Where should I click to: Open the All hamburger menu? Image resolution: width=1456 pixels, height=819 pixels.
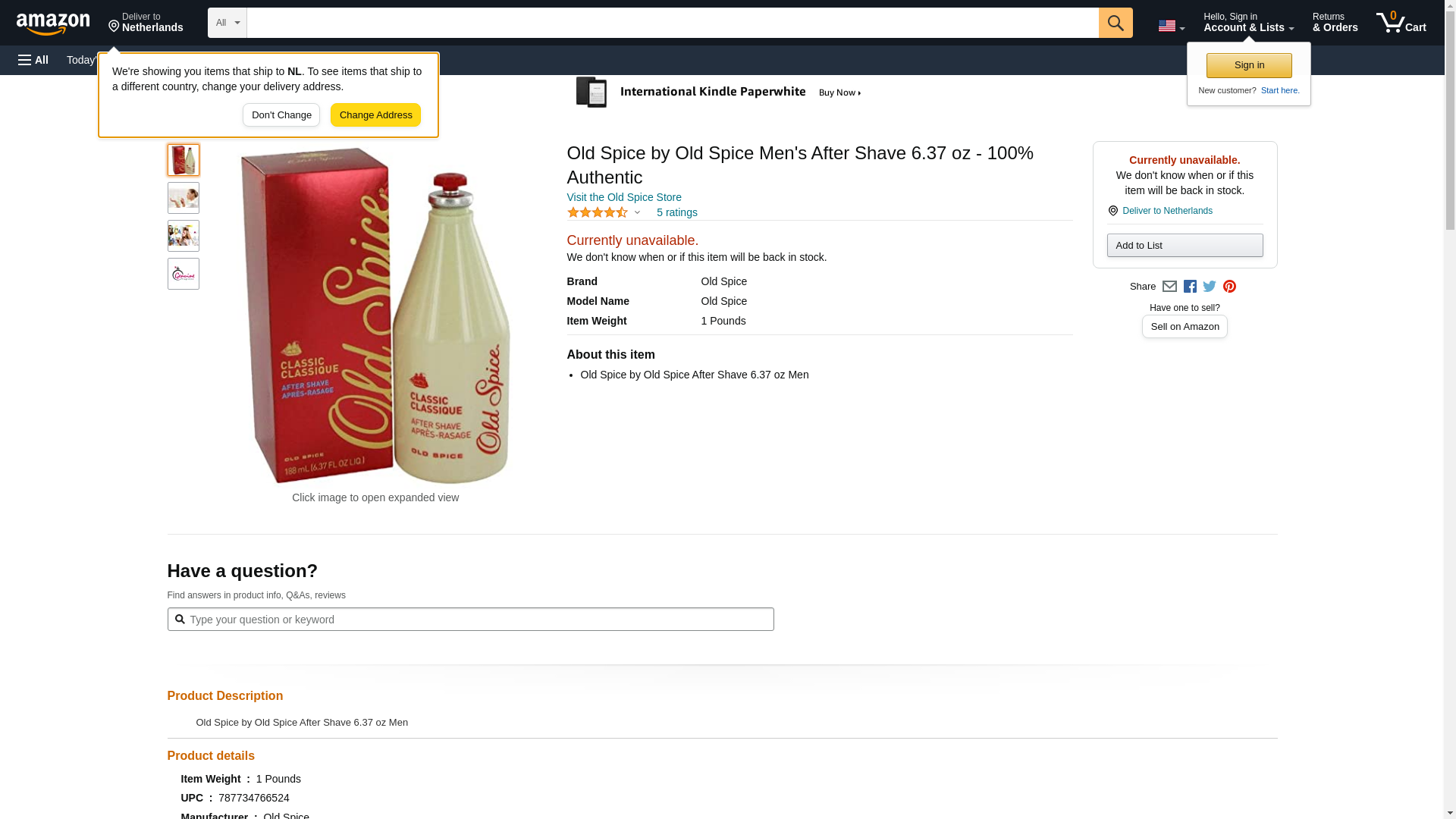tap(33, 60)
